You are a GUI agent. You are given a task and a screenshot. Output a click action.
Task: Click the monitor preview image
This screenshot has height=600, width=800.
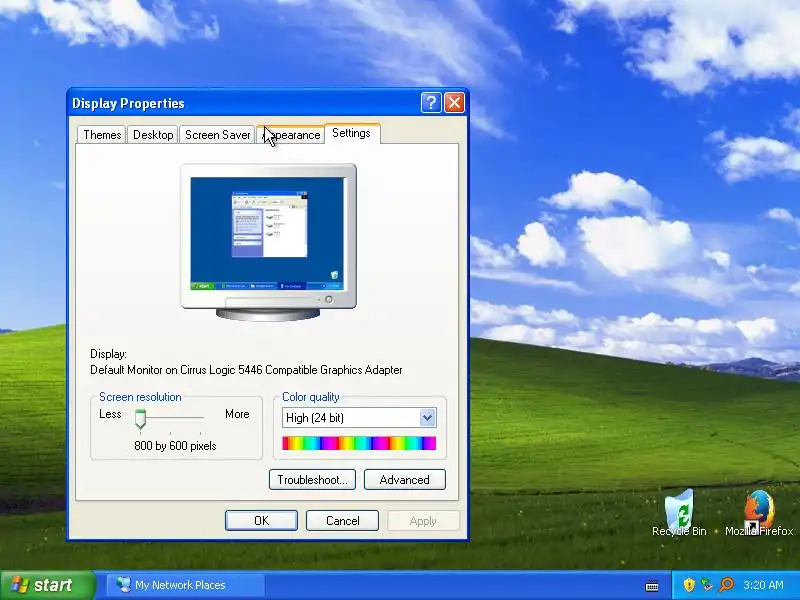click(268, 242)
